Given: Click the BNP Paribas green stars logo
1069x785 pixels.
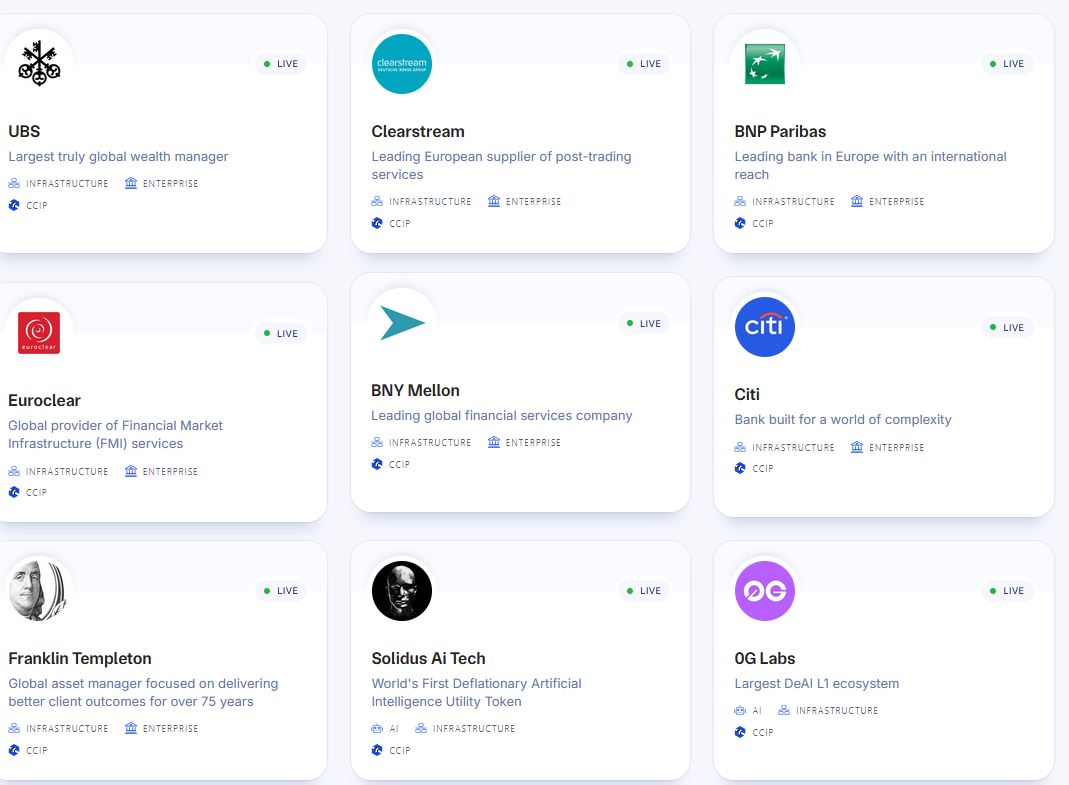Looking at the screenshot, I should (x=764, y=63).
